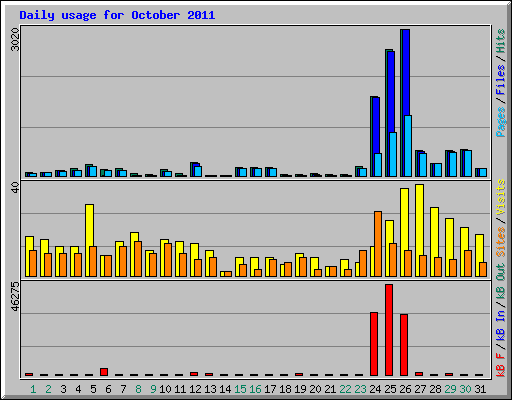Viewport: 512px width, 400px height.
Task: Click day 26 on the x-axis
Action: (405, 389)
